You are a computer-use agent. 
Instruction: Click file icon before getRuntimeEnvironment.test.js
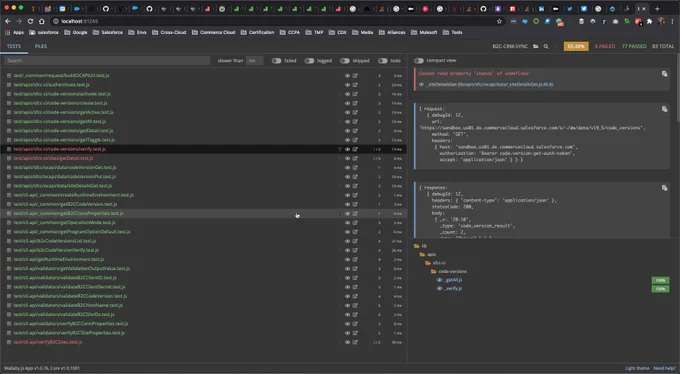tap(9, 259)
